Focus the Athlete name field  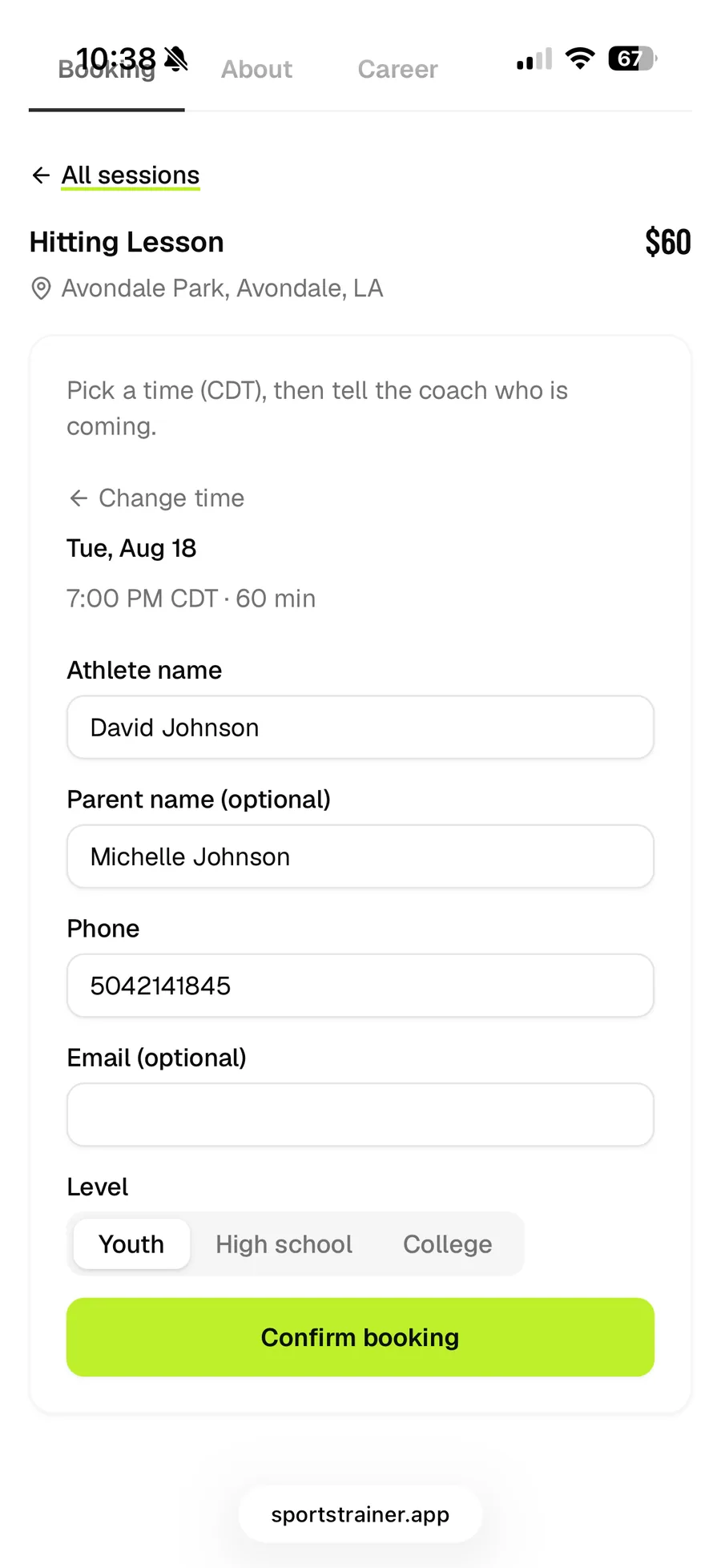coord(360,728)
